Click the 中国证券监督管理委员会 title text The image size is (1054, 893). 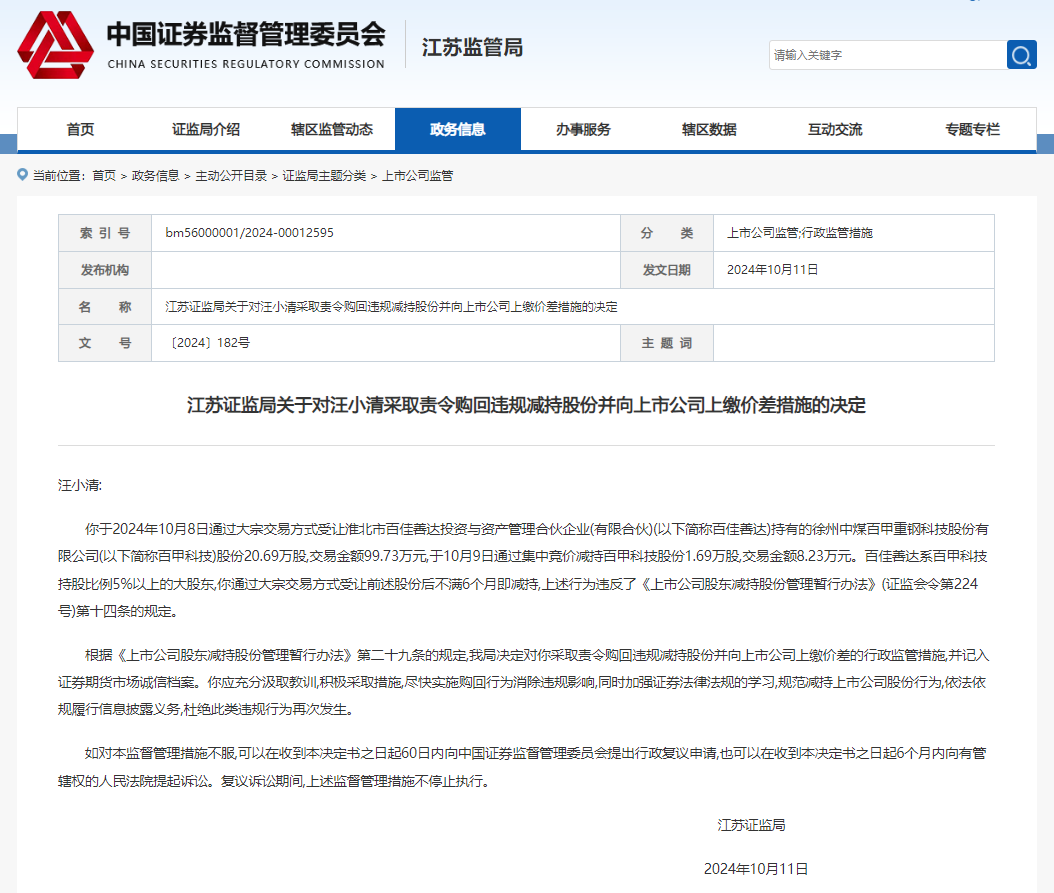pos(245,35)
